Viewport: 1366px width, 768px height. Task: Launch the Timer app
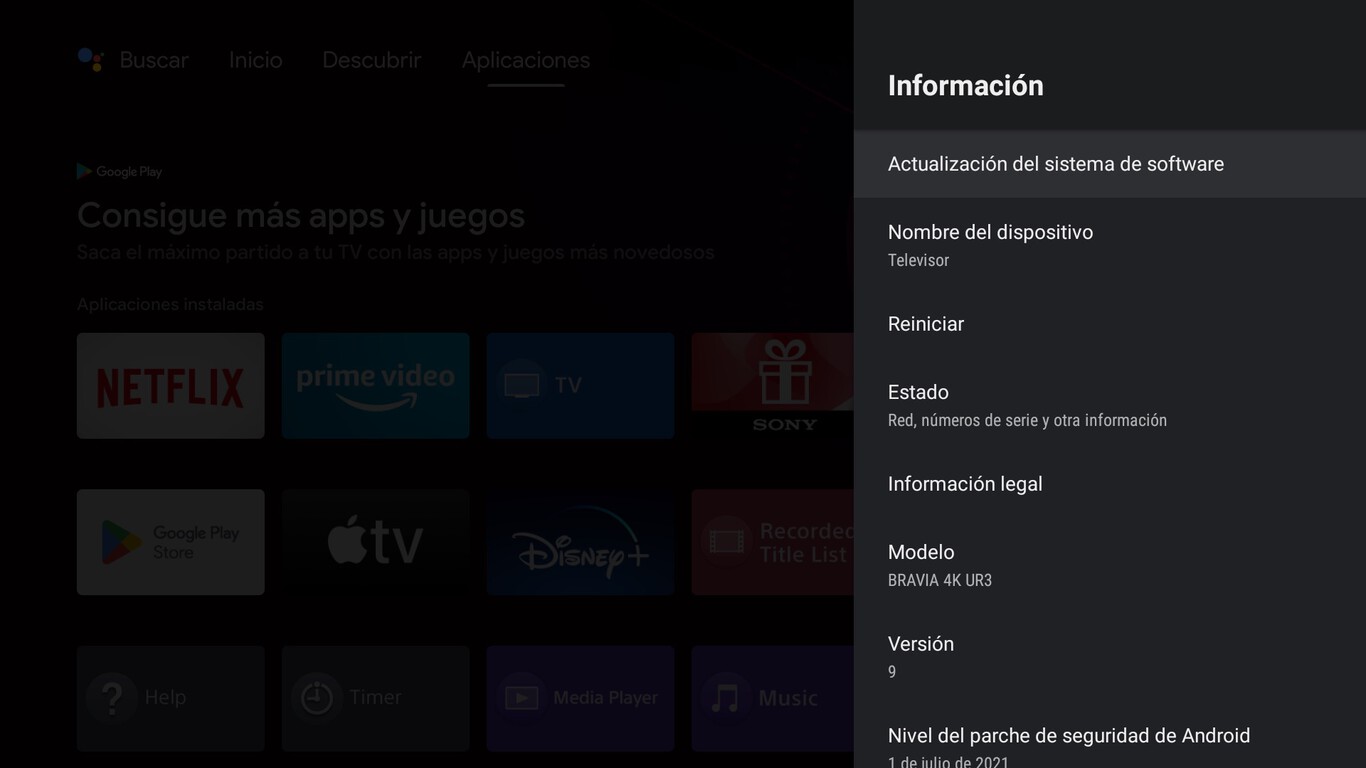pos(375,698)
